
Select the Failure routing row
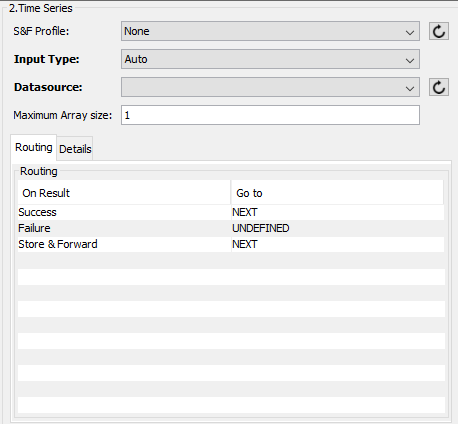(x=231, y=228)
